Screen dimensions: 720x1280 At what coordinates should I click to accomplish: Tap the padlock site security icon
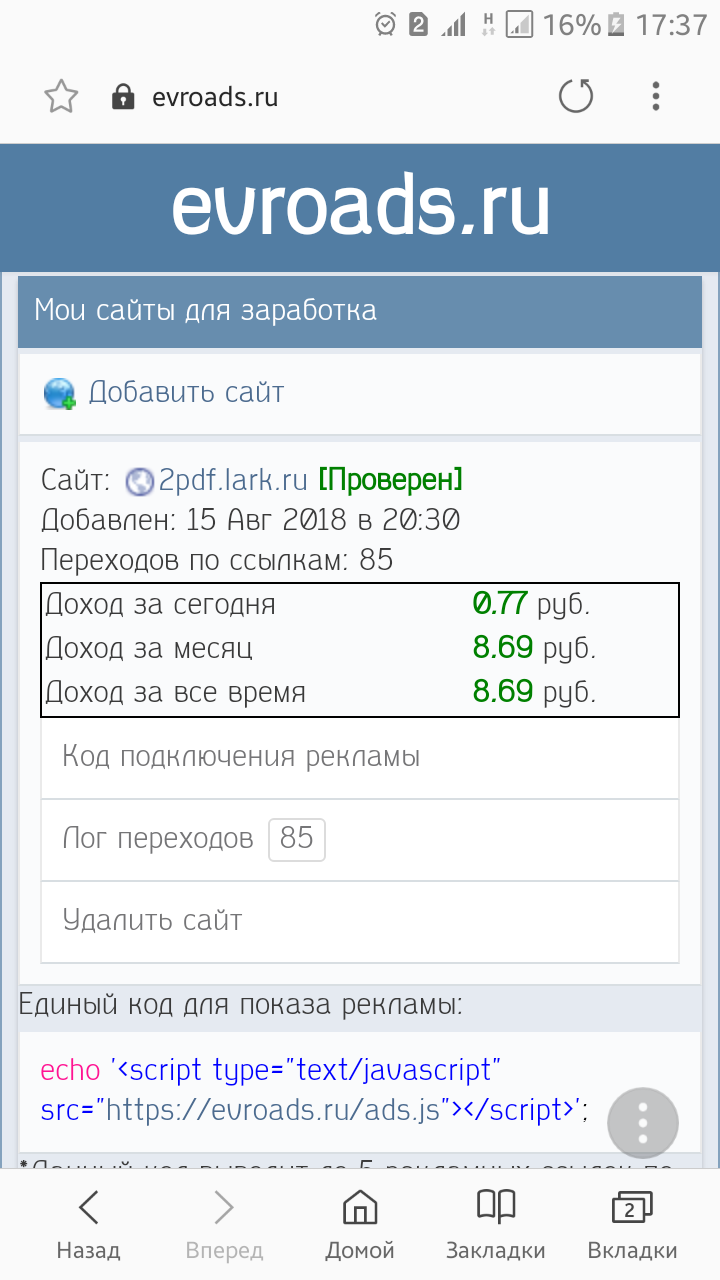pos(123,97)
